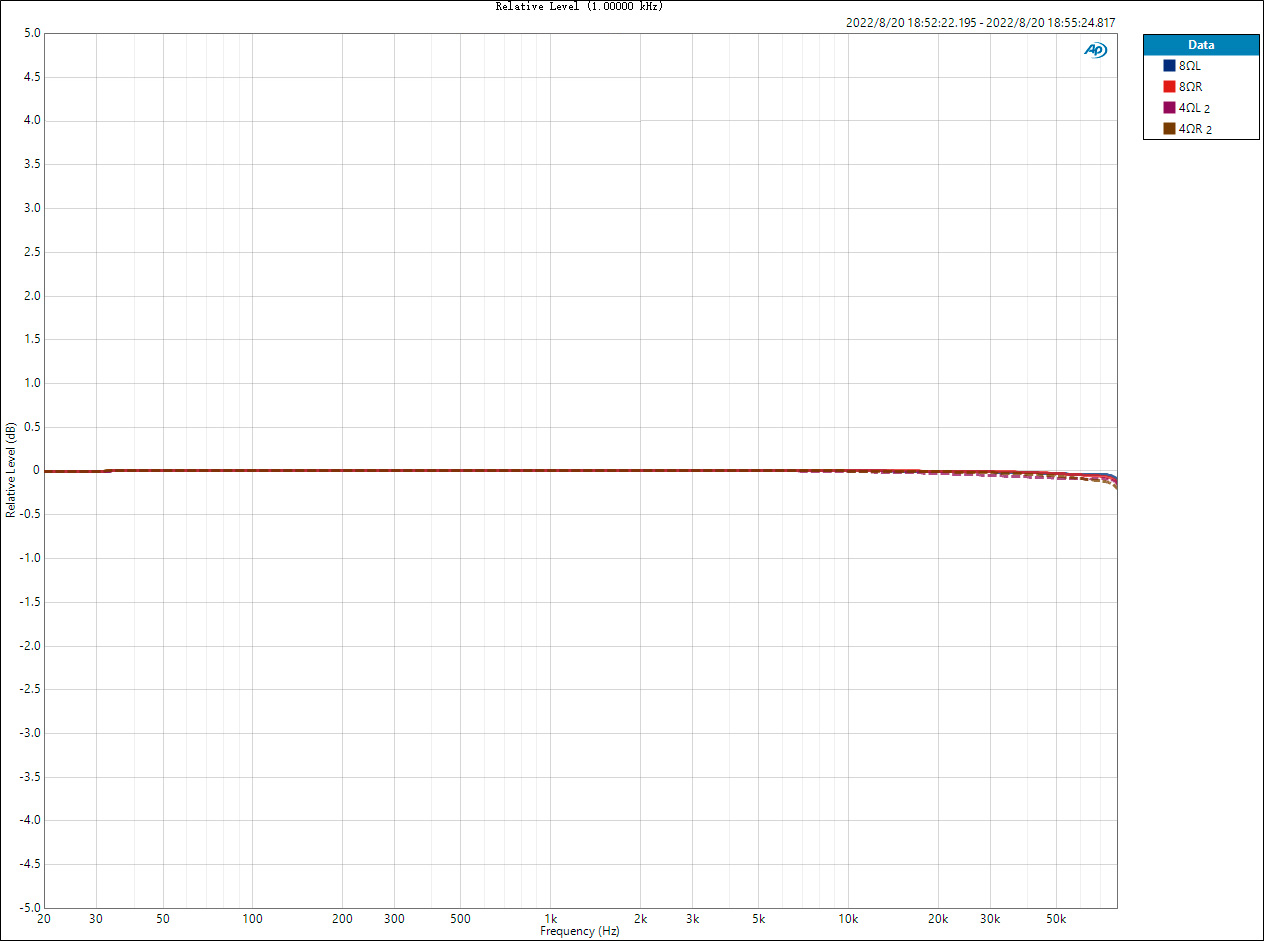Screen dimensions: 1264x941
Task: Click the Data legend header
Action: click(x=1201, y=44)
